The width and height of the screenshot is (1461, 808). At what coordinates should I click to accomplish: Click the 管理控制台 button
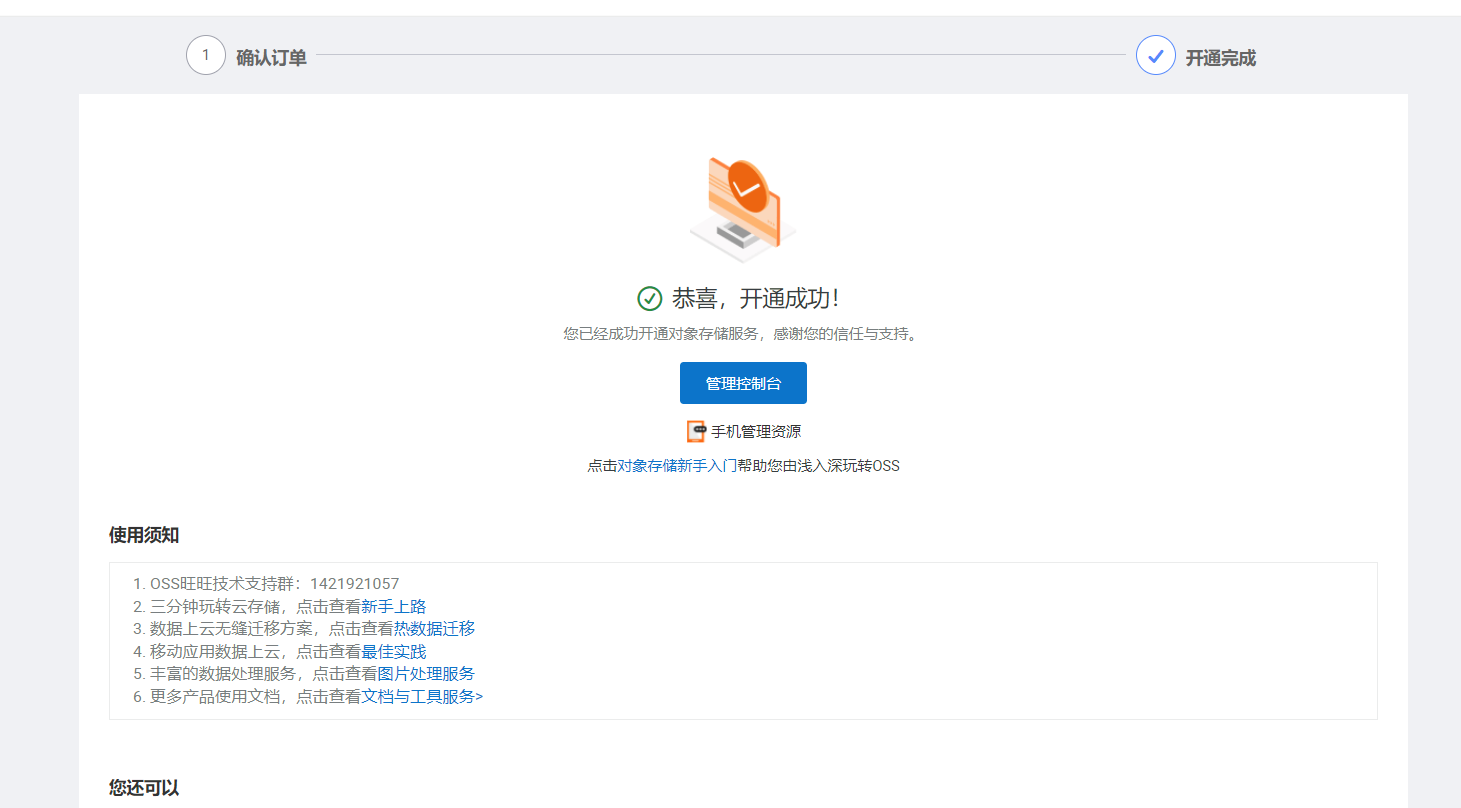coord(743,383)
